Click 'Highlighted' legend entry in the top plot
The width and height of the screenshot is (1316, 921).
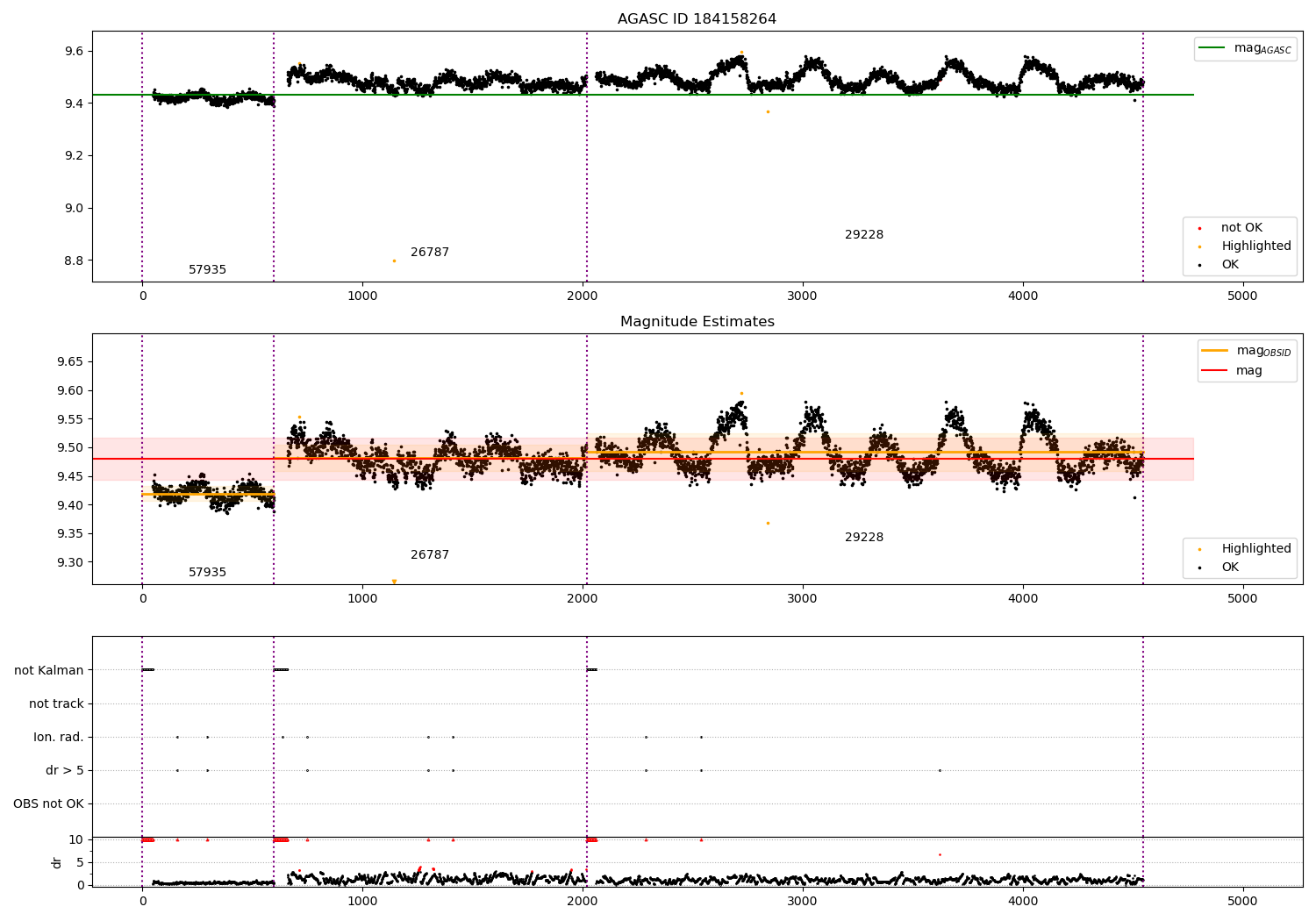[1255, 246]
